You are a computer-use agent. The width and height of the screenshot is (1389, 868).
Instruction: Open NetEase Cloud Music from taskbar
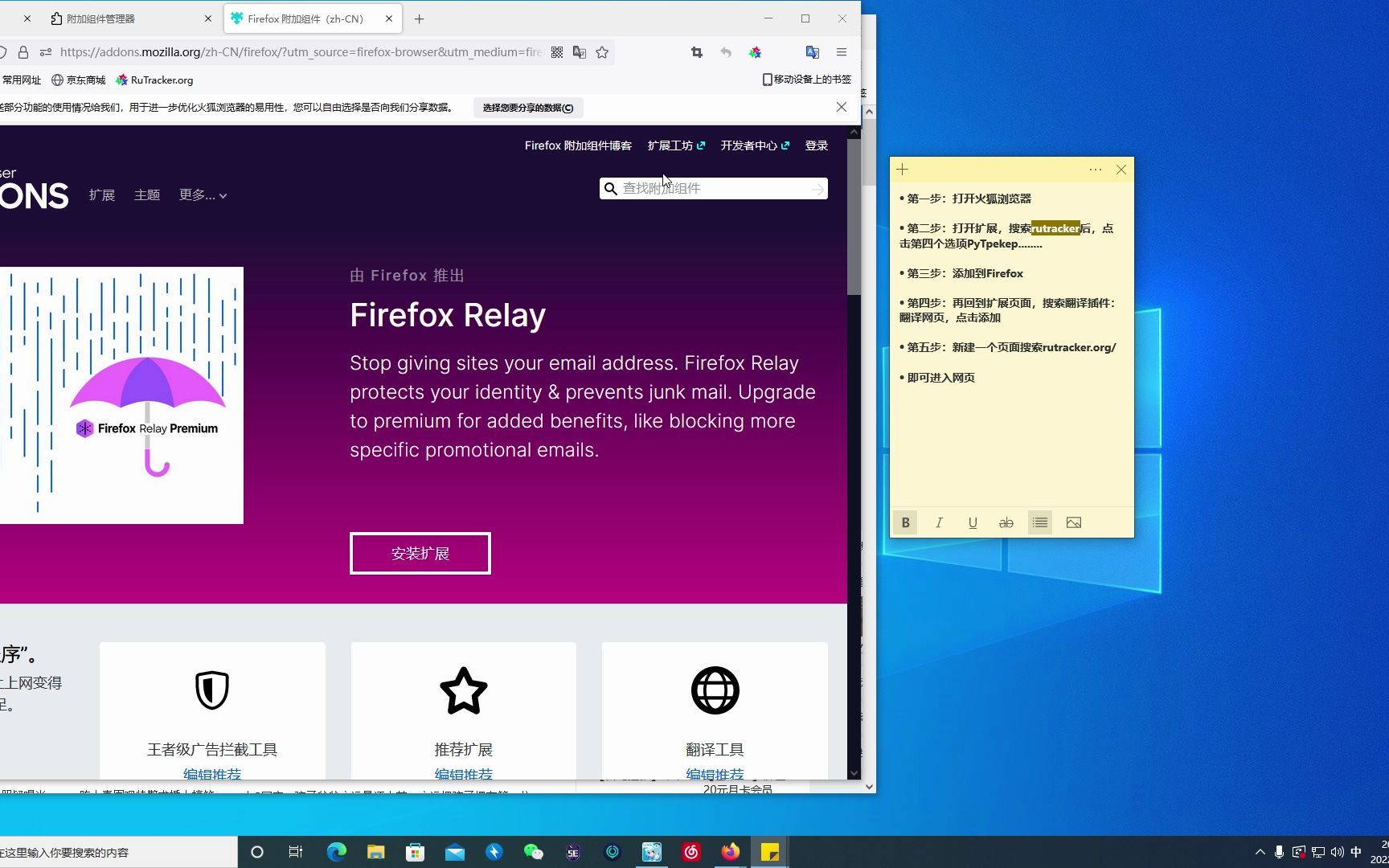pyautogui.click(x=691, y=852)
